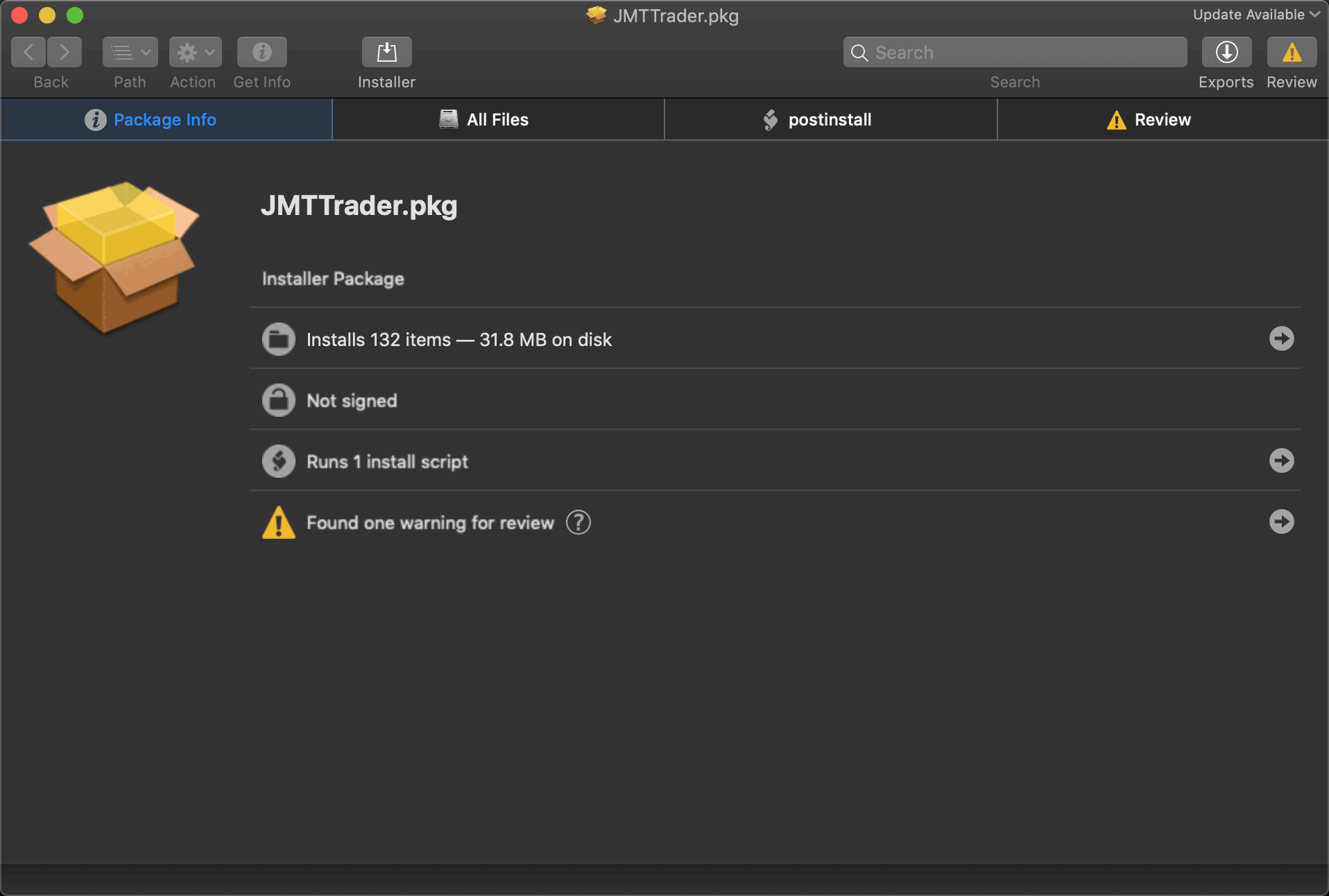Select the Package Info tab

[x=166, y=120]
